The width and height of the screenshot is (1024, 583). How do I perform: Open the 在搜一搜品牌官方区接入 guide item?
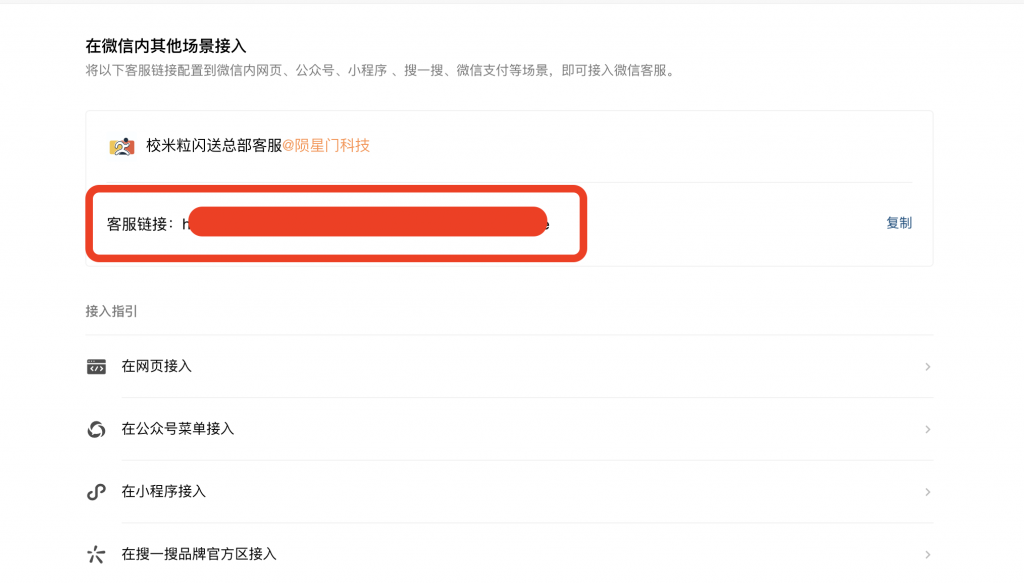coord(199,554)
